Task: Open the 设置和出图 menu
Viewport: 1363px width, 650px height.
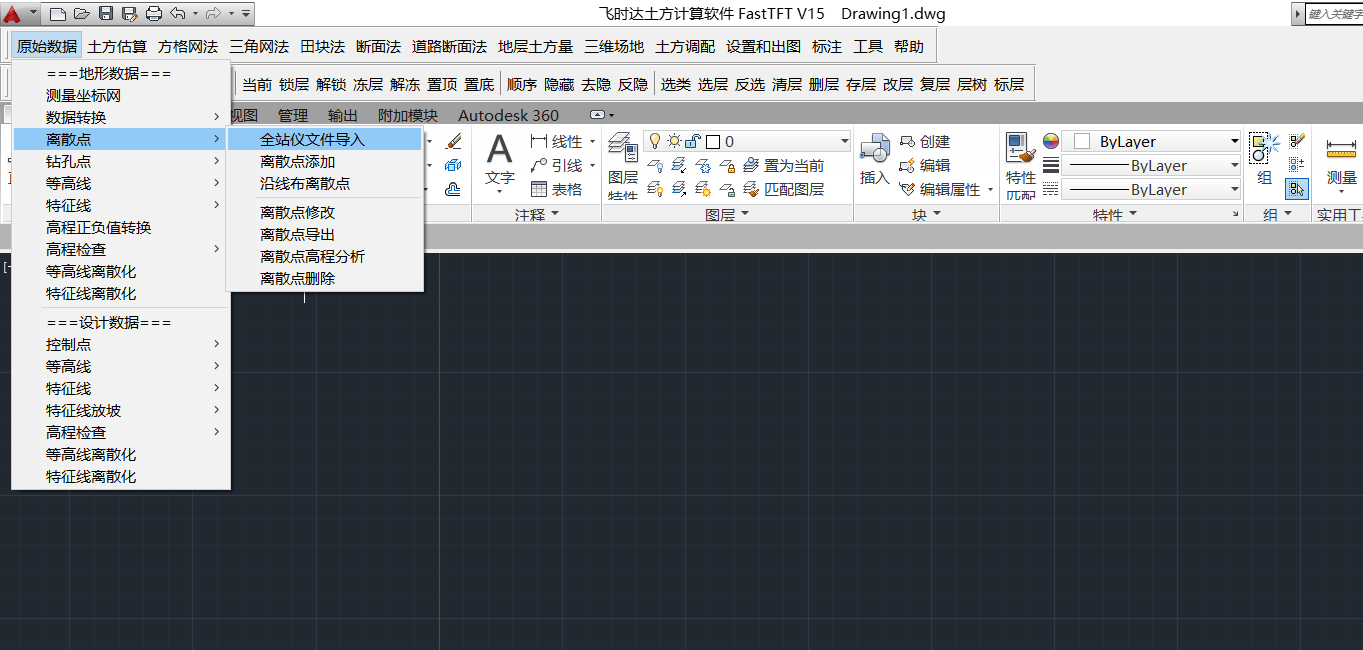Action: tap(764, 47)
